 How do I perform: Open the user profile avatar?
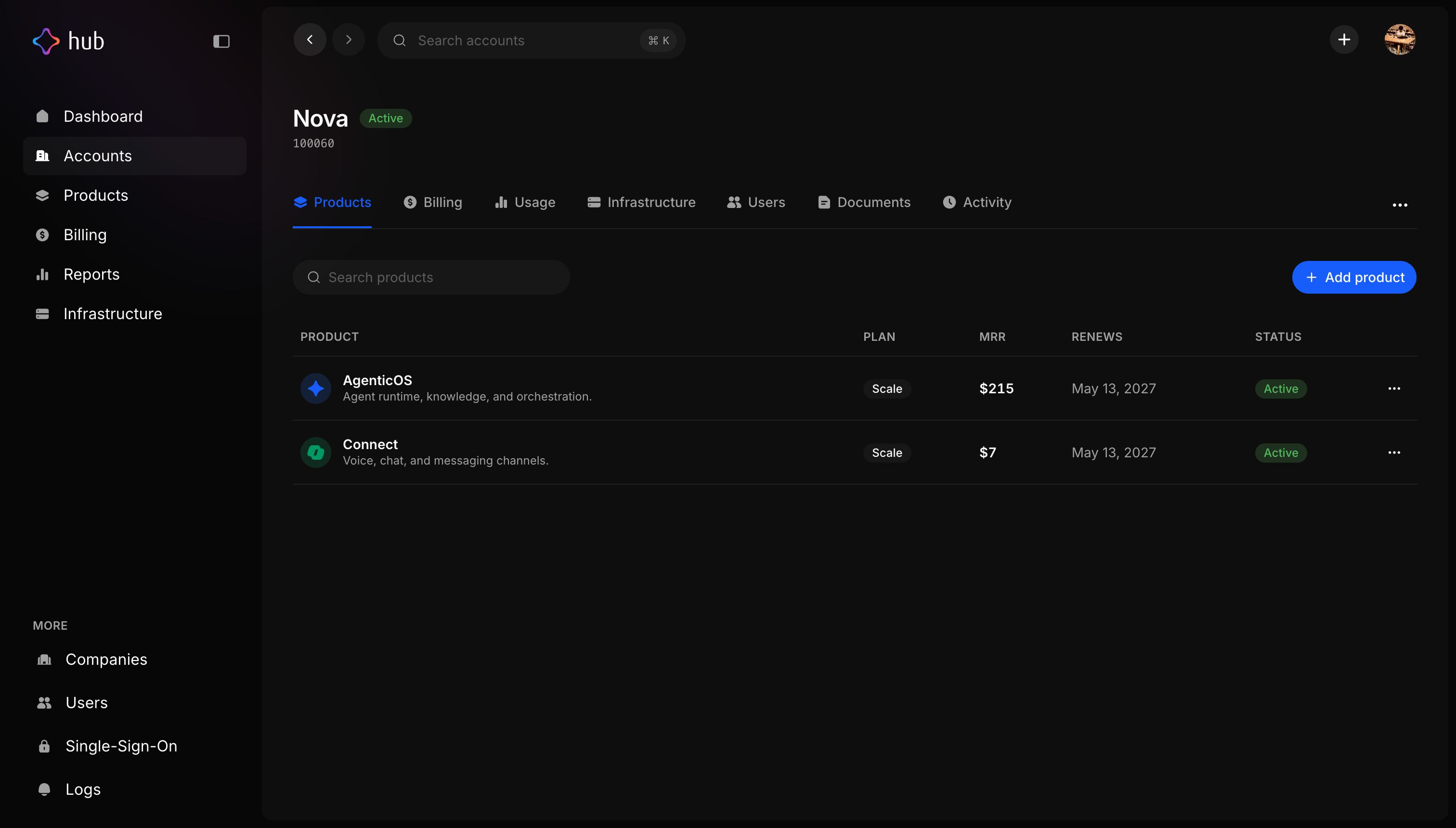[x=1400, y=39]
